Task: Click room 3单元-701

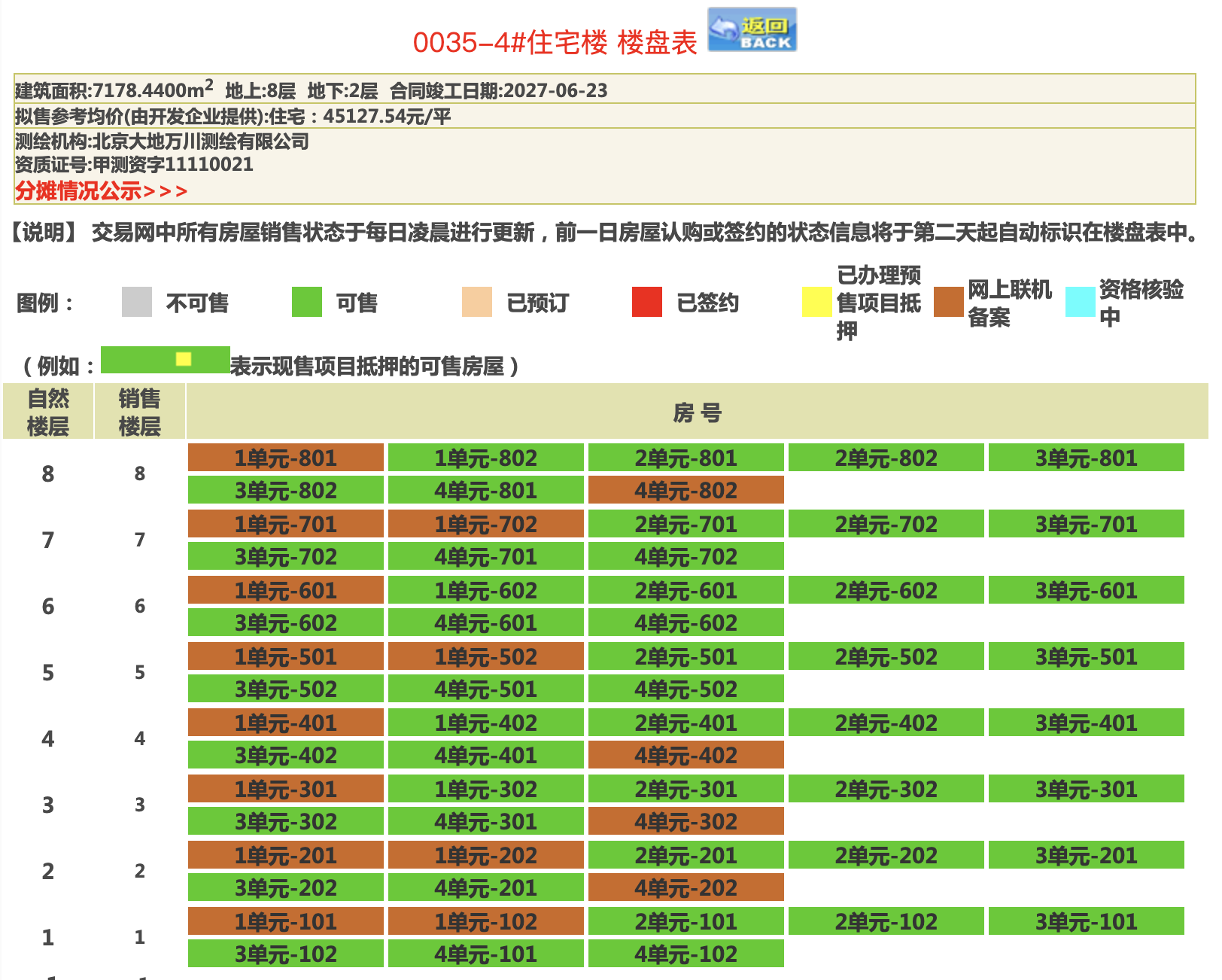Action: coord(1086,524)
